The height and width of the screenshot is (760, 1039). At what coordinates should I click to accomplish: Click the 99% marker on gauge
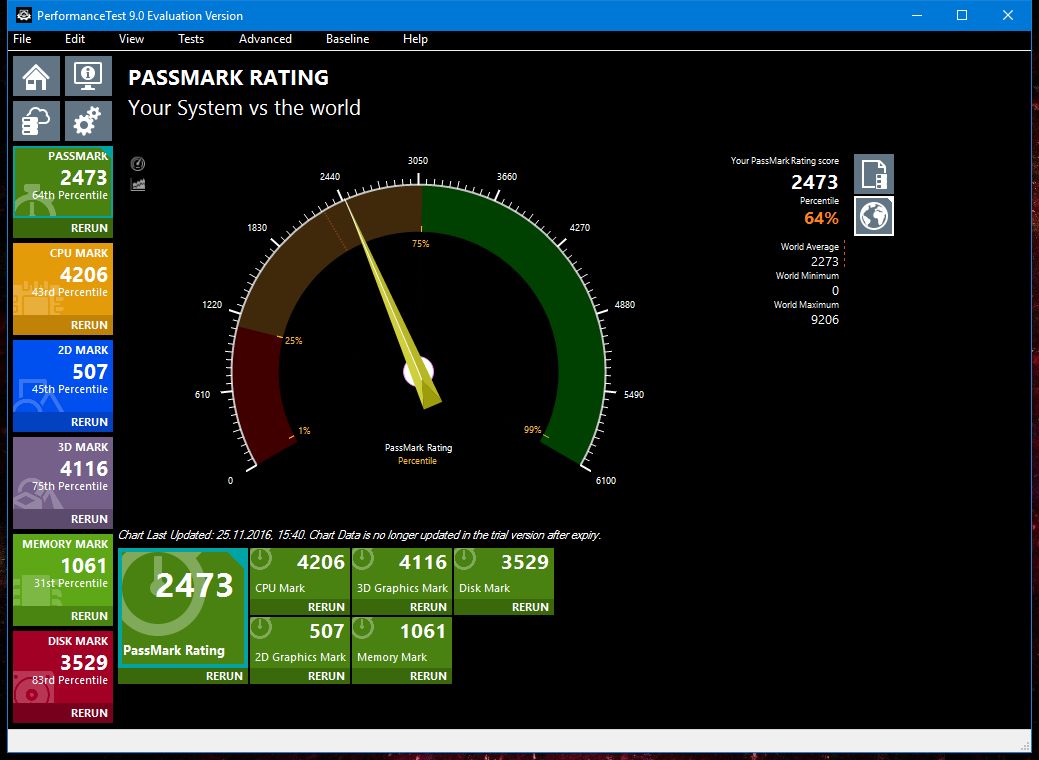tap(532, 429)
